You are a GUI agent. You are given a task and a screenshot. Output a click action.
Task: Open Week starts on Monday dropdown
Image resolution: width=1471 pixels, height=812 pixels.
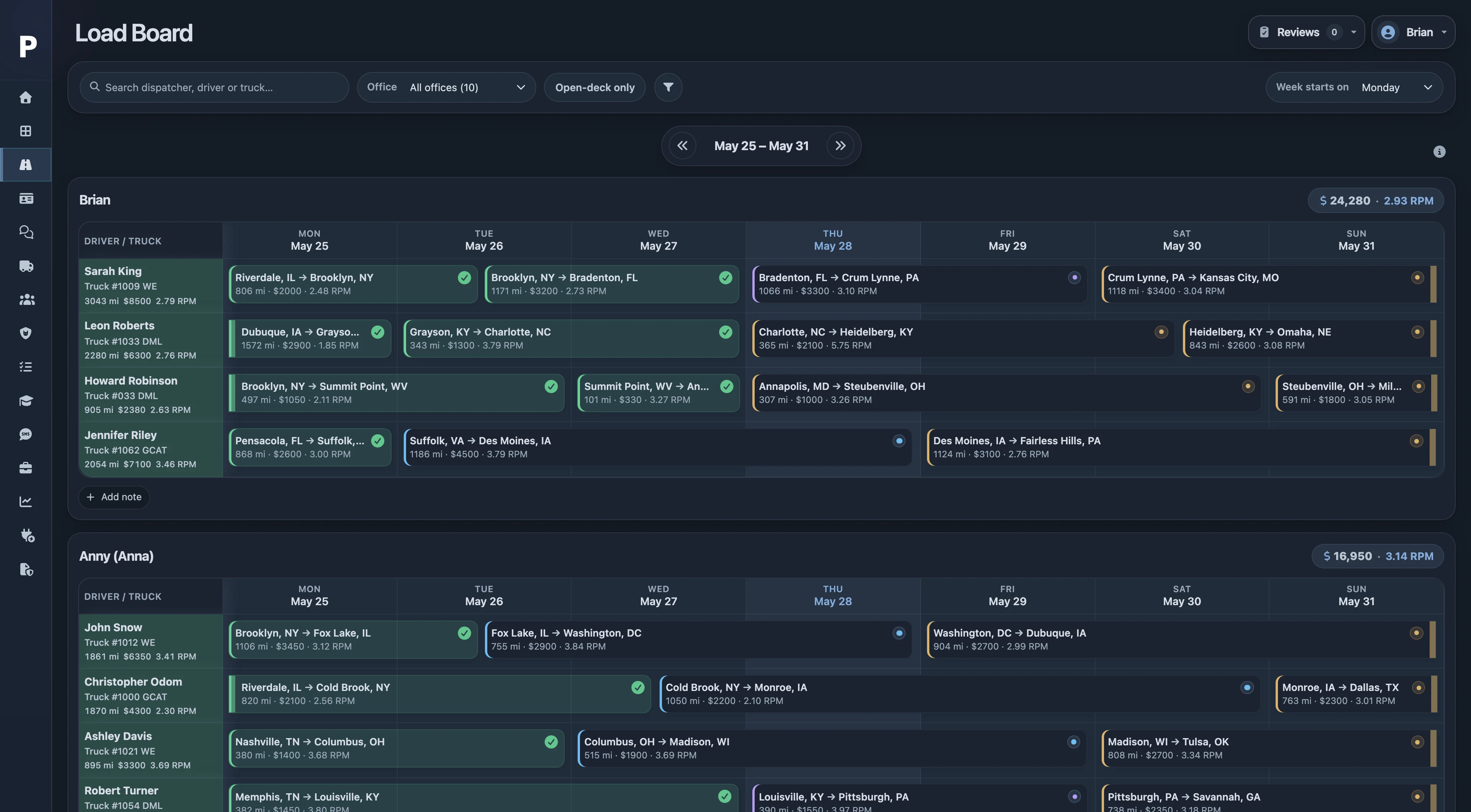click(x=1354, y=87)
